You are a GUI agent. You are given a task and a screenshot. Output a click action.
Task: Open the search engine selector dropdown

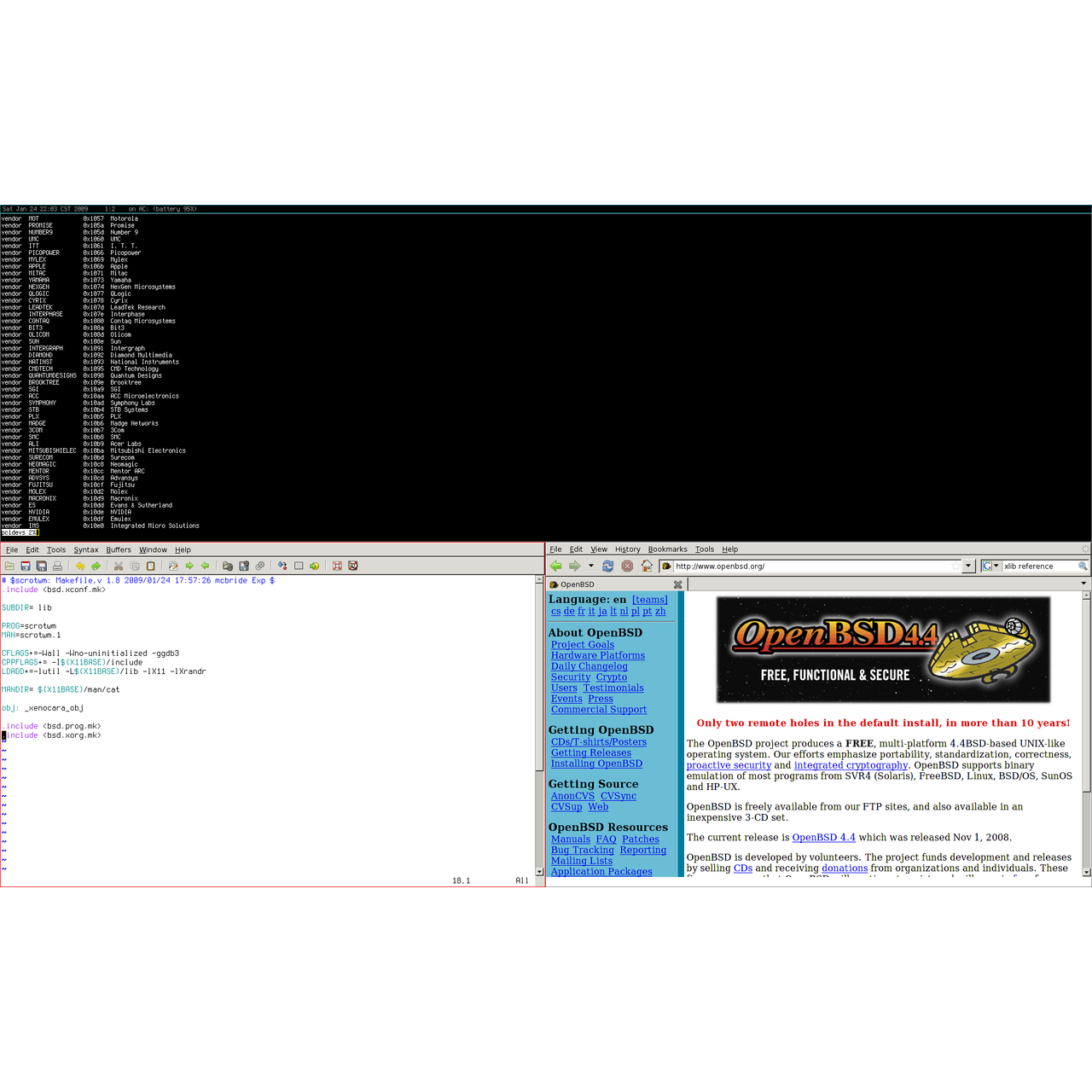tap(990, 566)
